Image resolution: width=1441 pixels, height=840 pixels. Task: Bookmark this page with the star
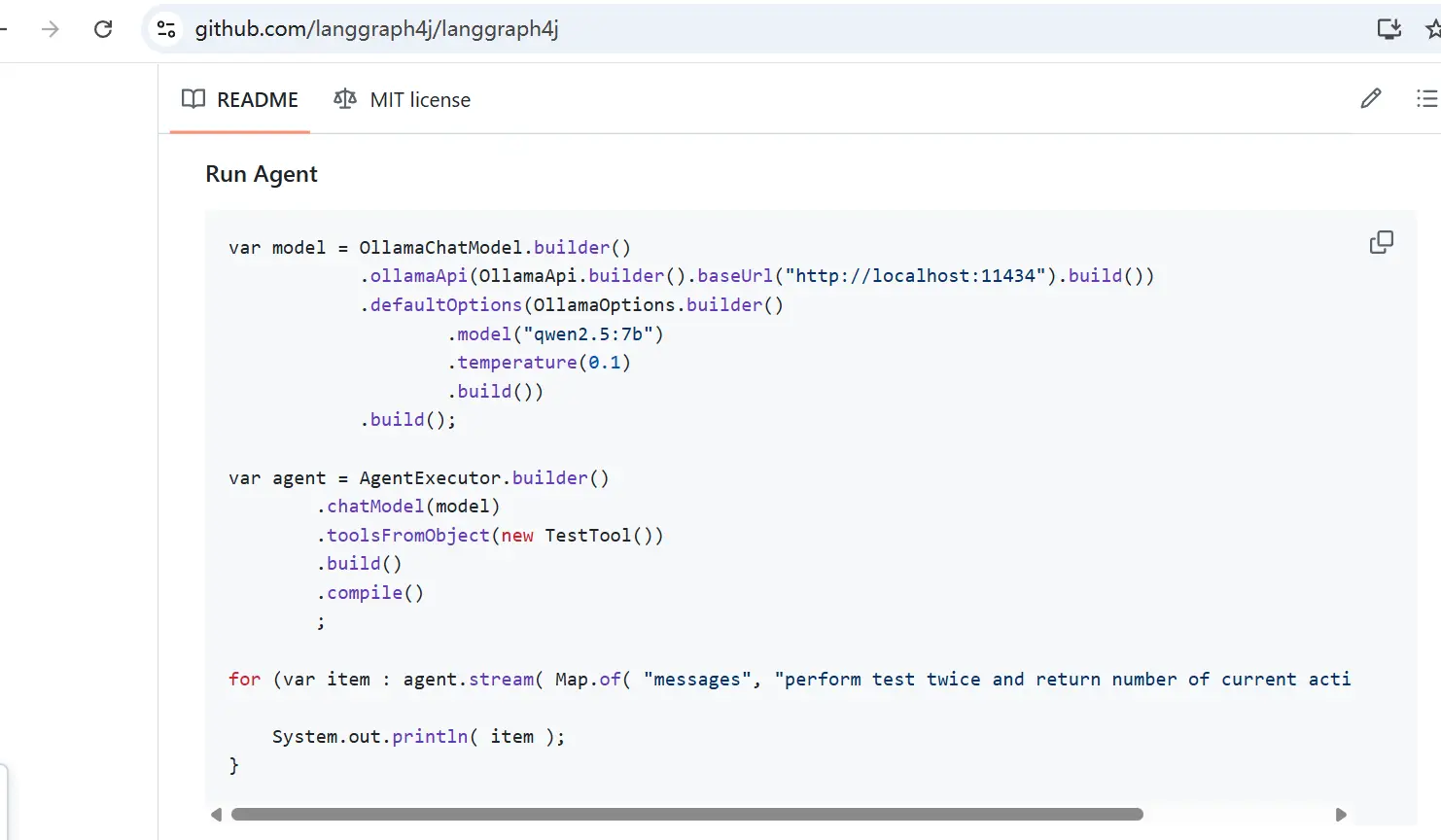[1432, 29]
